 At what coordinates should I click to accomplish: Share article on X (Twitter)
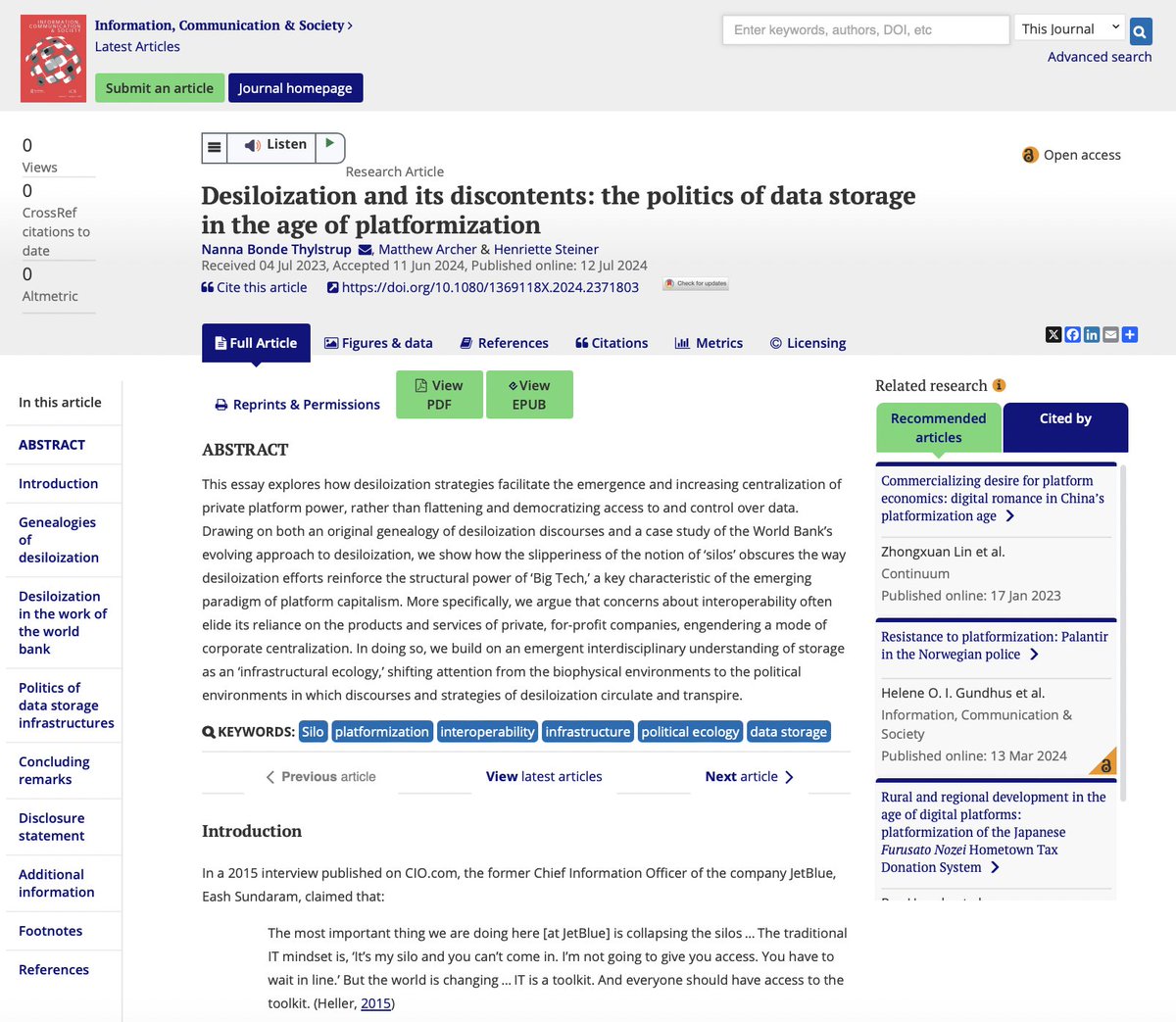[1053, 335]
